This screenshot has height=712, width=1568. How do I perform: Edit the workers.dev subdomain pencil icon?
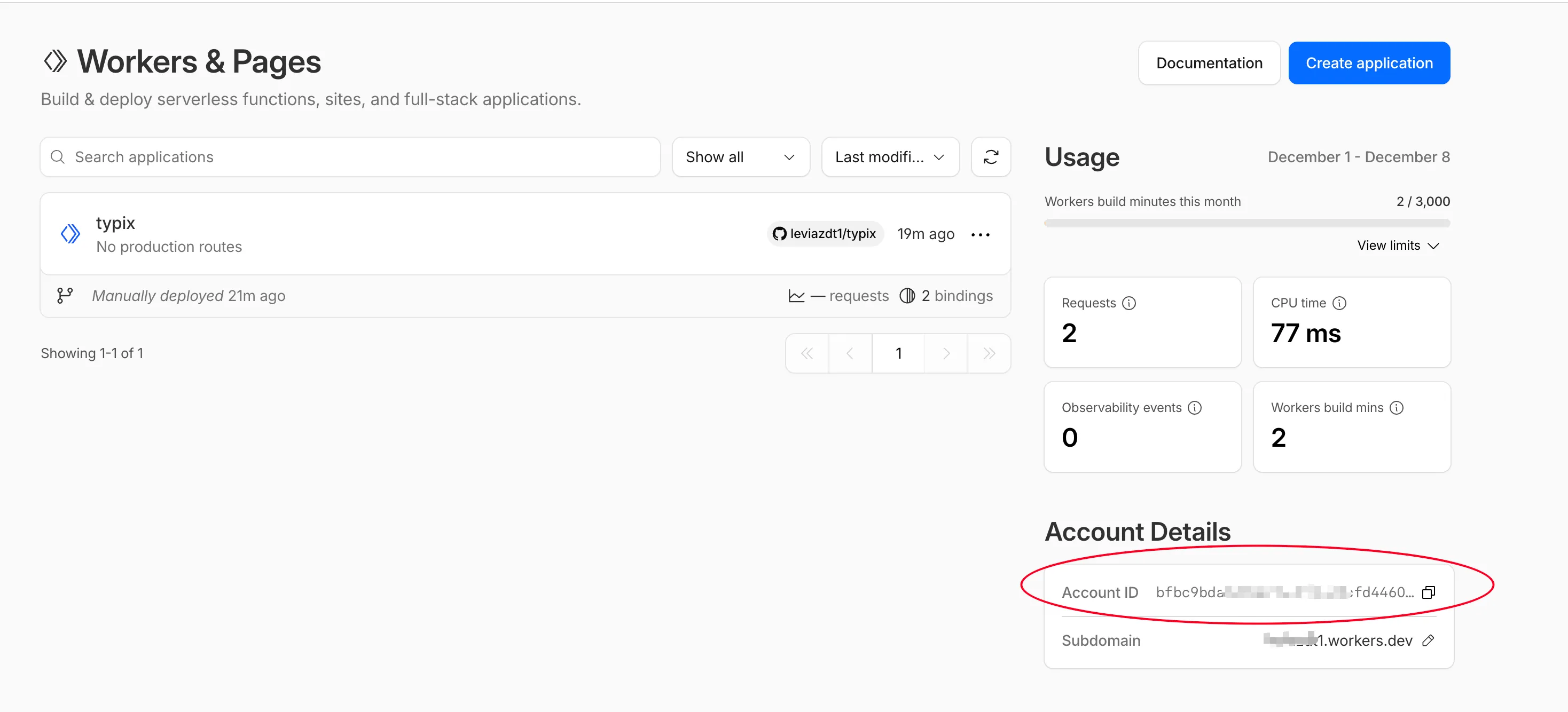click(1428, 640)
